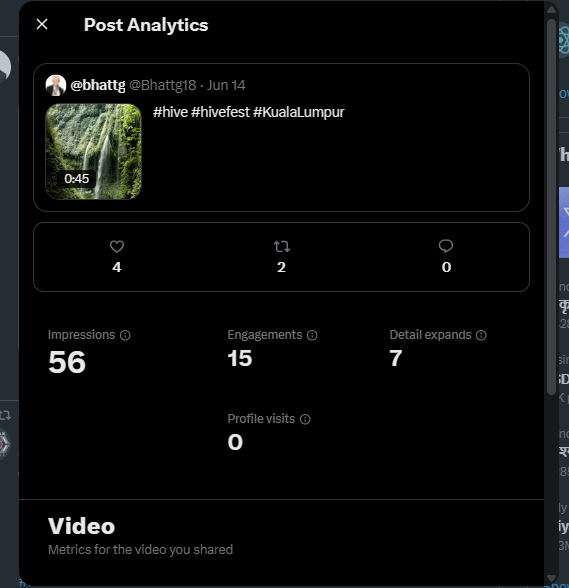Open the @Bhattg18 handle link

tap(162, 85)
